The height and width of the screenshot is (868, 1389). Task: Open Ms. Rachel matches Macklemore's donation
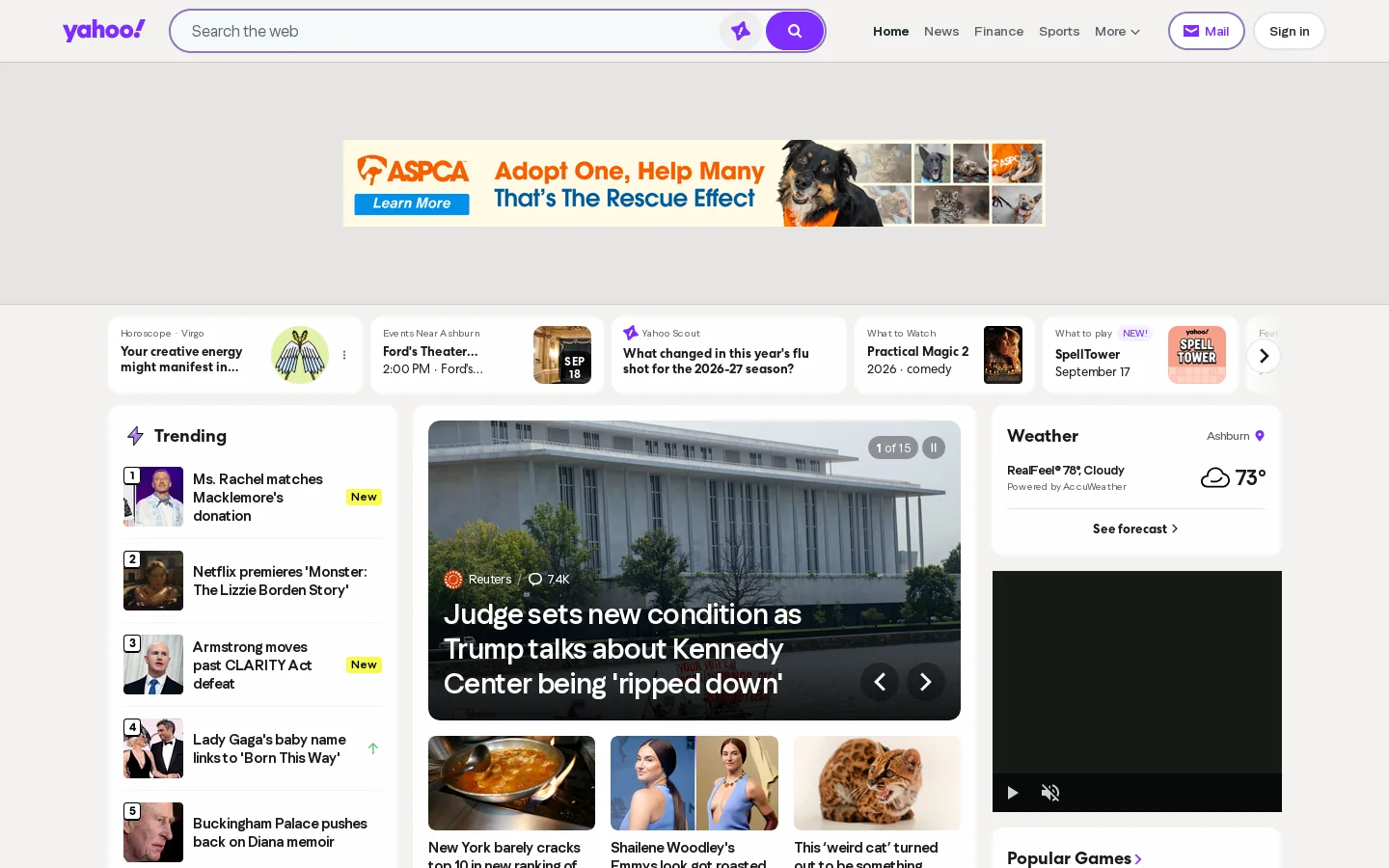pos(258,498)
